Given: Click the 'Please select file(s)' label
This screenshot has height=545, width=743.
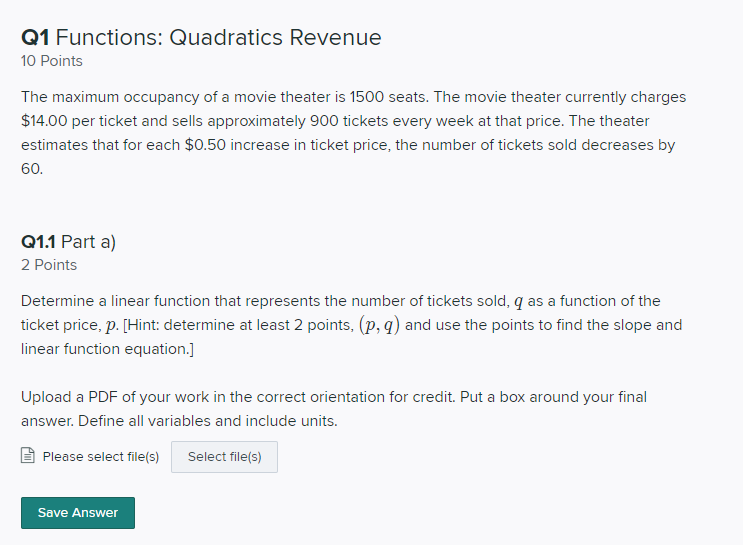Looking at the screenshot, I should [x=101, y=457].
